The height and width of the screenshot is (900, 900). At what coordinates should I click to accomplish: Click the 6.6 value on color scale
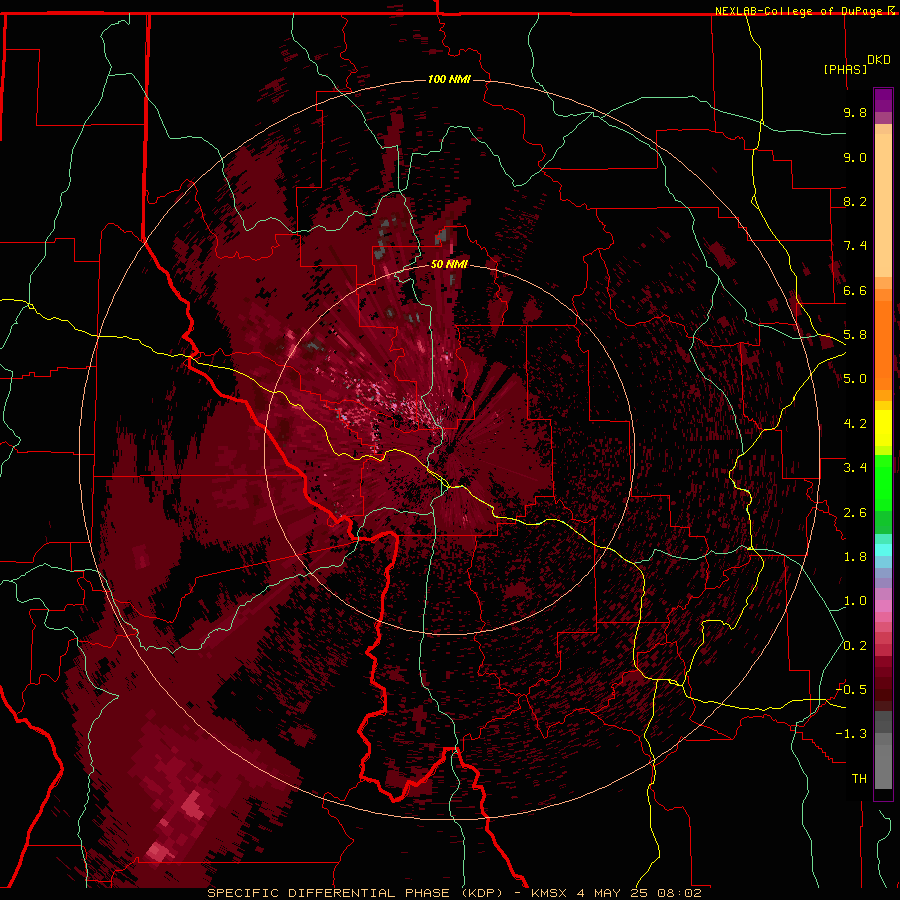click(855, 290)
